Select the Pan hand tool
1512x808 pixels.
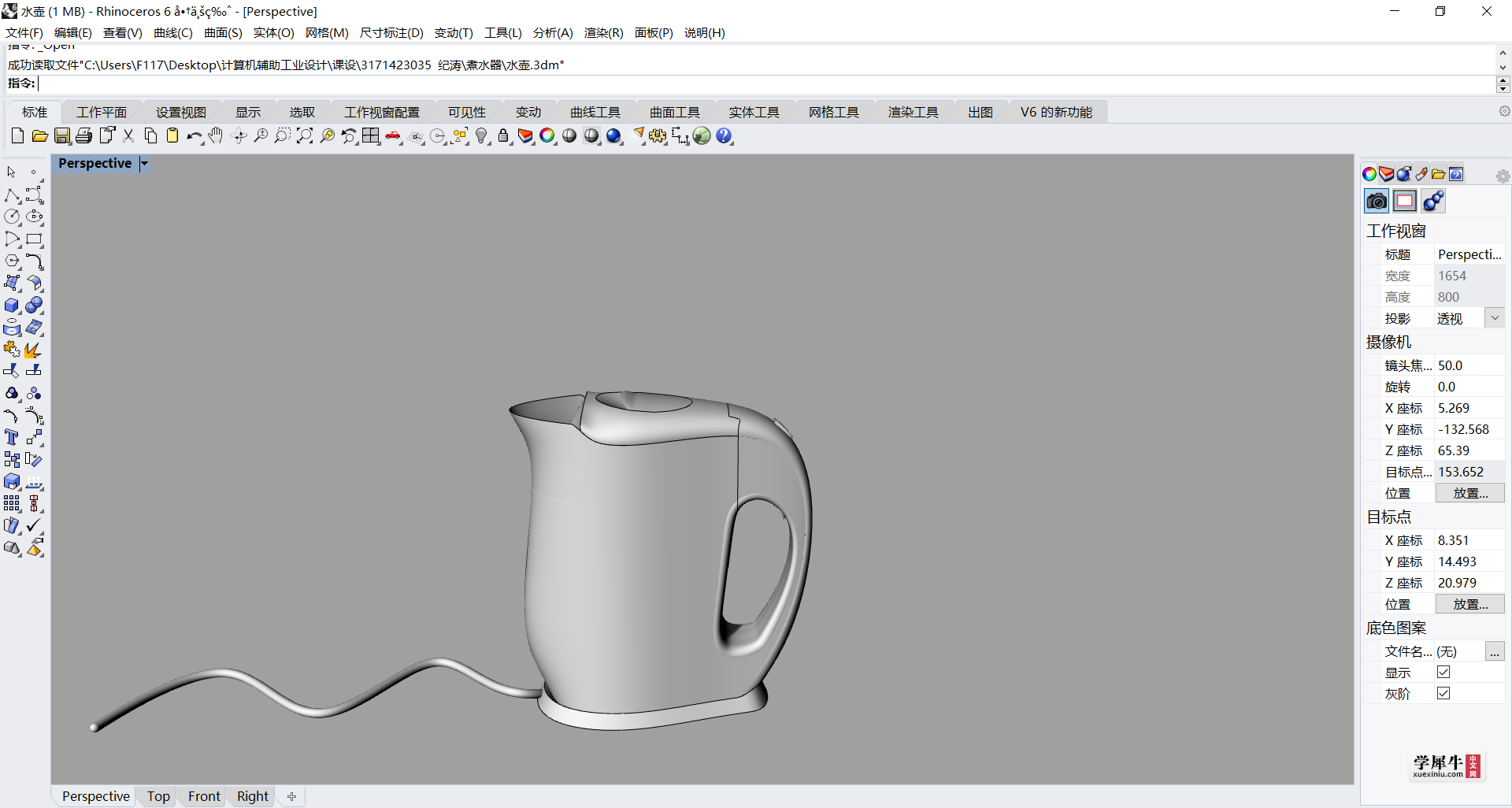tap(216, 136)
